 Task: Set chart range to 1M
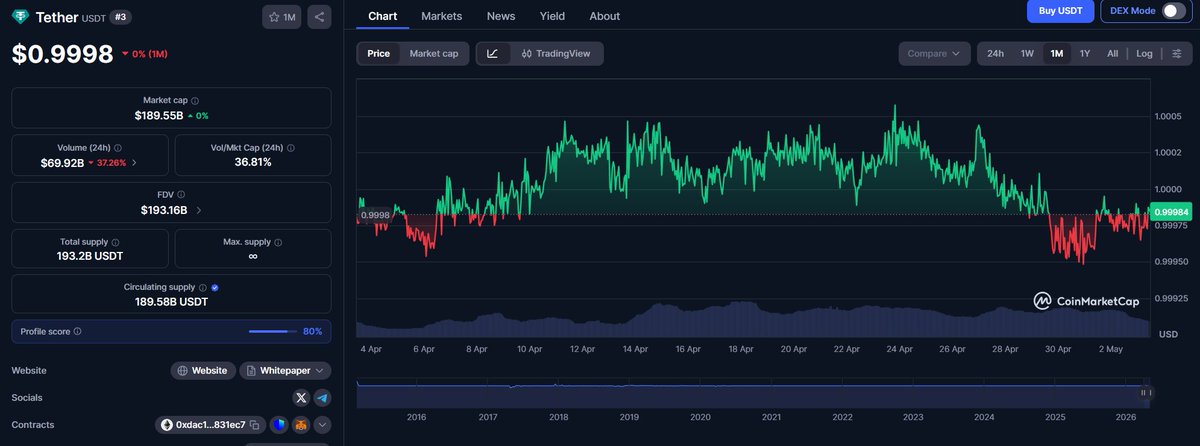pos(1056,53)
